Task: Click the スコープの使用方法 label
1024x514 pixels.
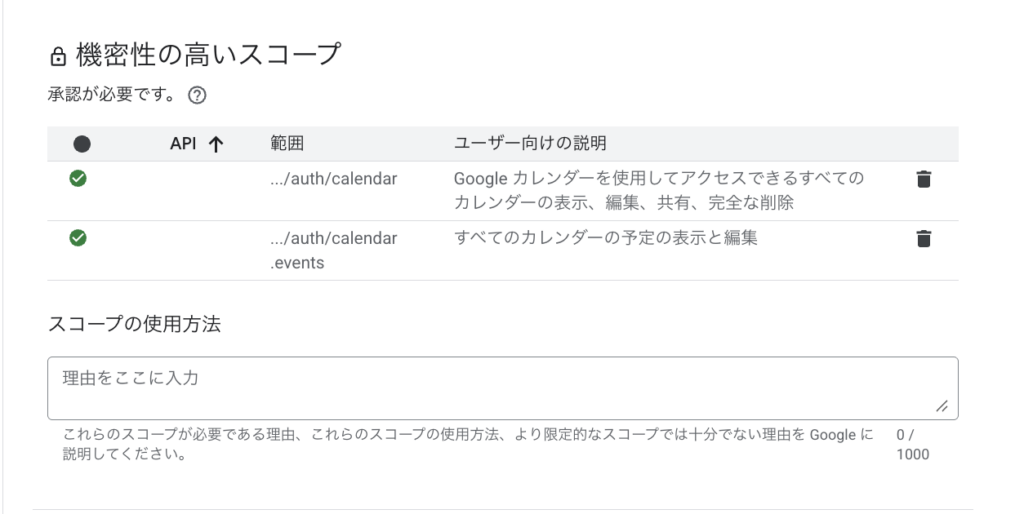Action: click(134, 323)
